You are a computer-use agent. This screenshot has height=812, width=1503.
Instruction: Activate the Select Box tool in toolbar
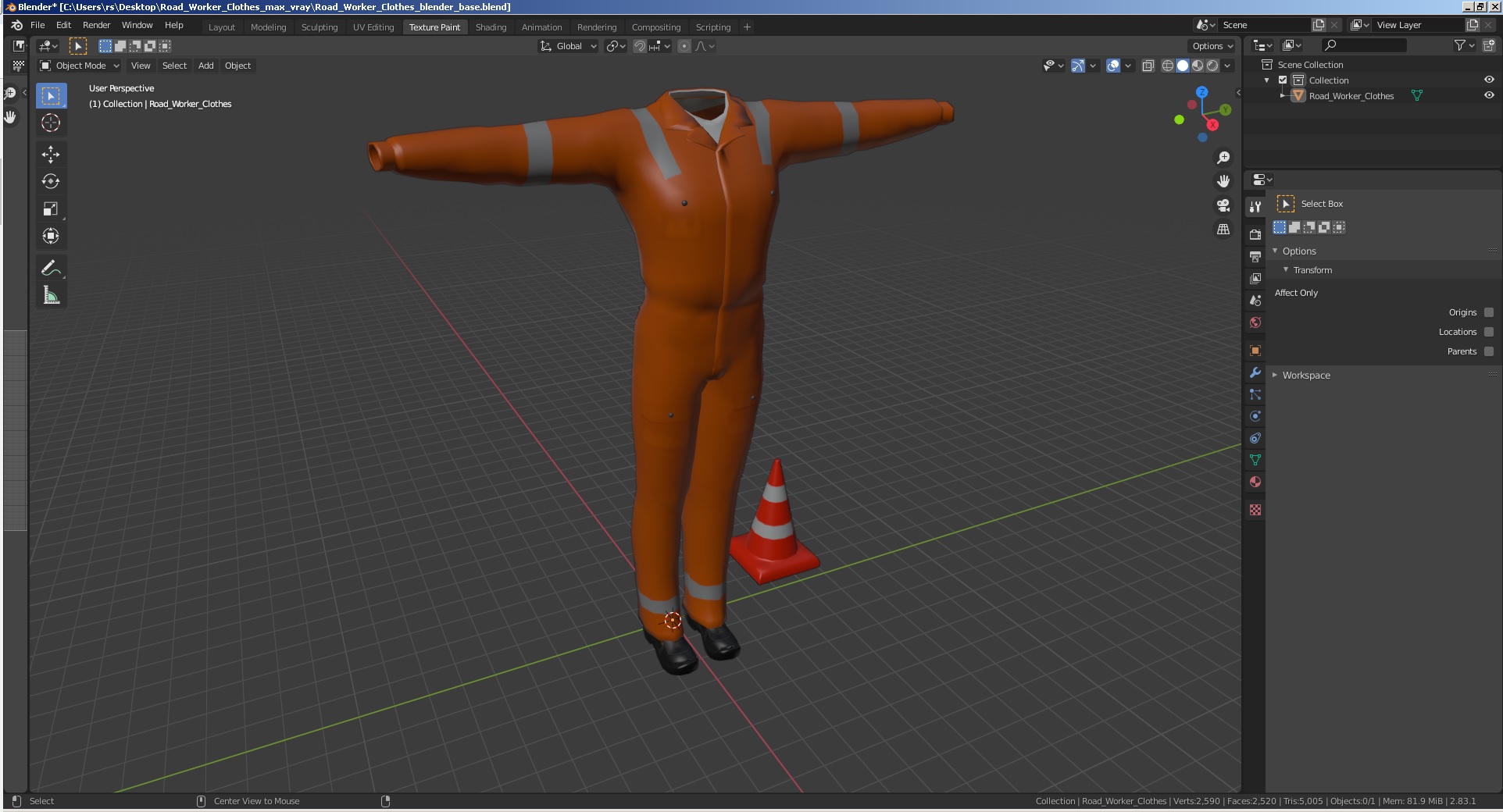tap(51, 96)
